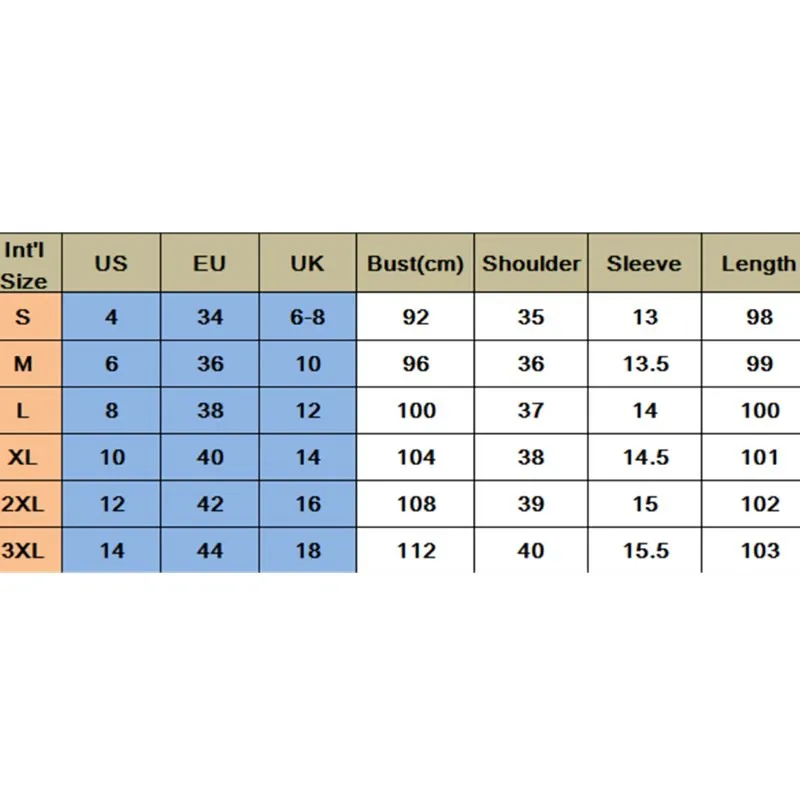Click the Length column header
Screen dimensions: 800x800
(x=751, y=263)
